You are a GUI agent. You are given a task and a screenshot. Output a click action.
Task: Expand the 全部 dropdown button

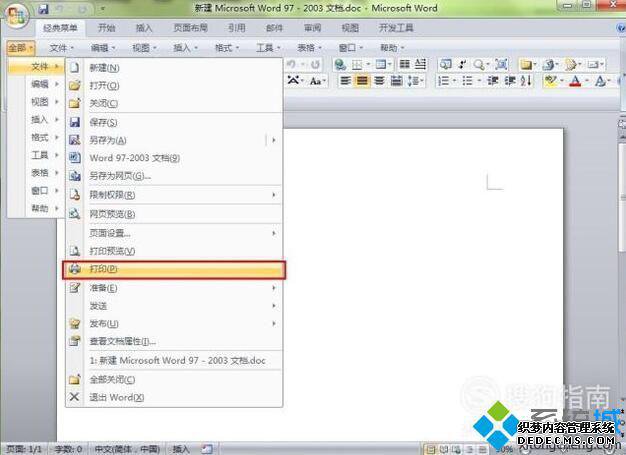point(21,48)
